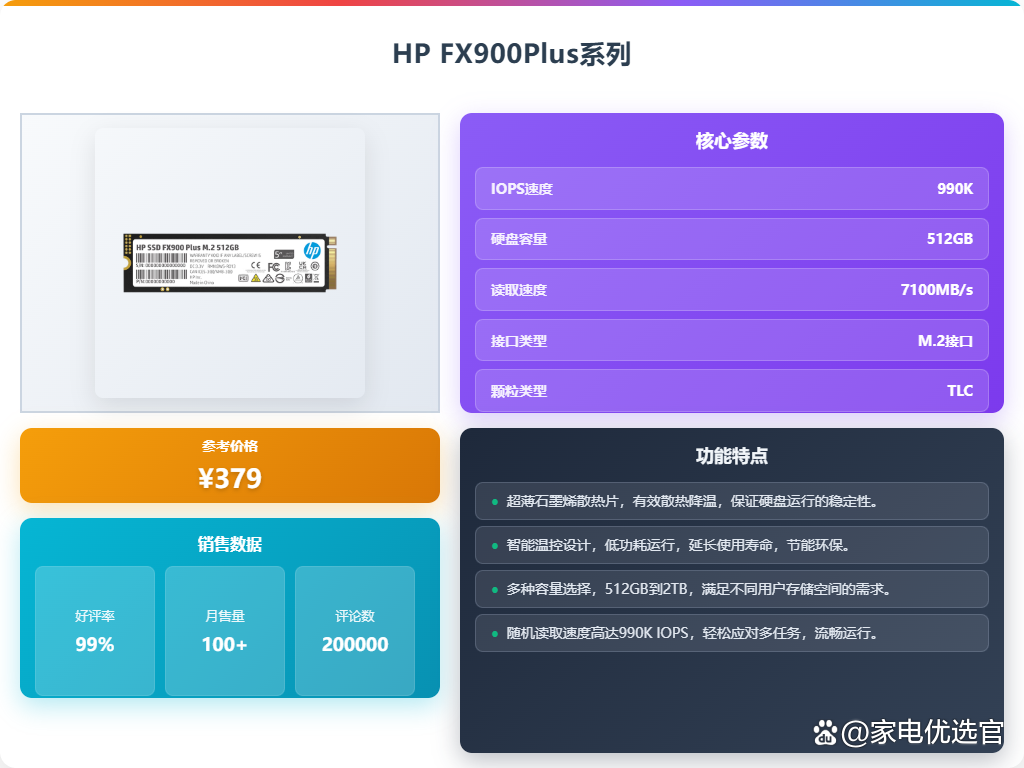The height and width of the screenshot is (768, 1024).
Task: Select the 超薄石墨烯散热片 feature line
Action: [731, 501]
